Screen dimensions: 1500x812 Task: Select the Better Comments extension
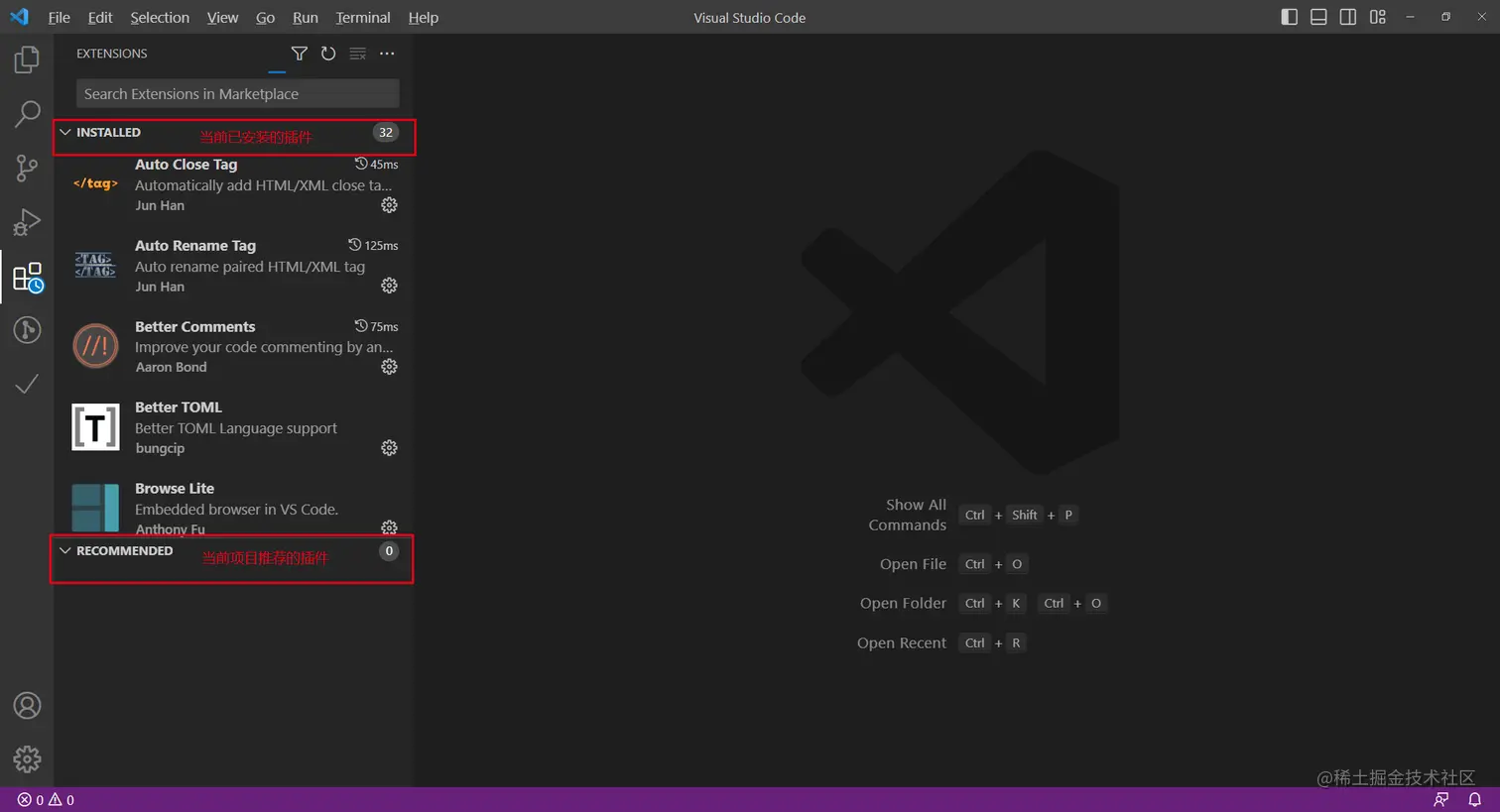coord(233,346)
